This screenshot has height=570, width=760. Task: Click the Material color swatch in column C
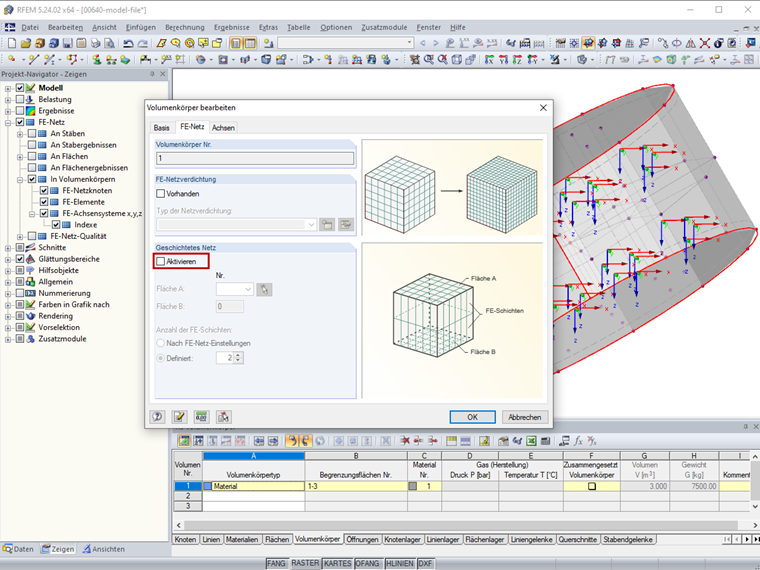412,486
